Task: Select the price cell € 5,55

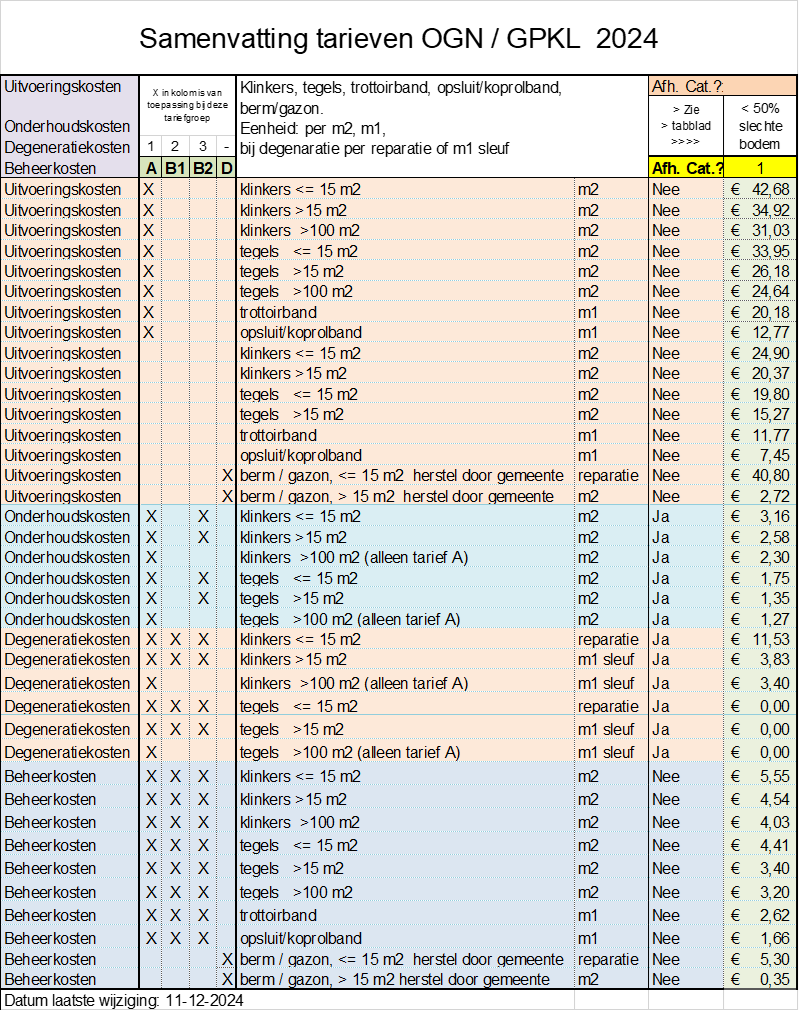Action: point(760,776)
